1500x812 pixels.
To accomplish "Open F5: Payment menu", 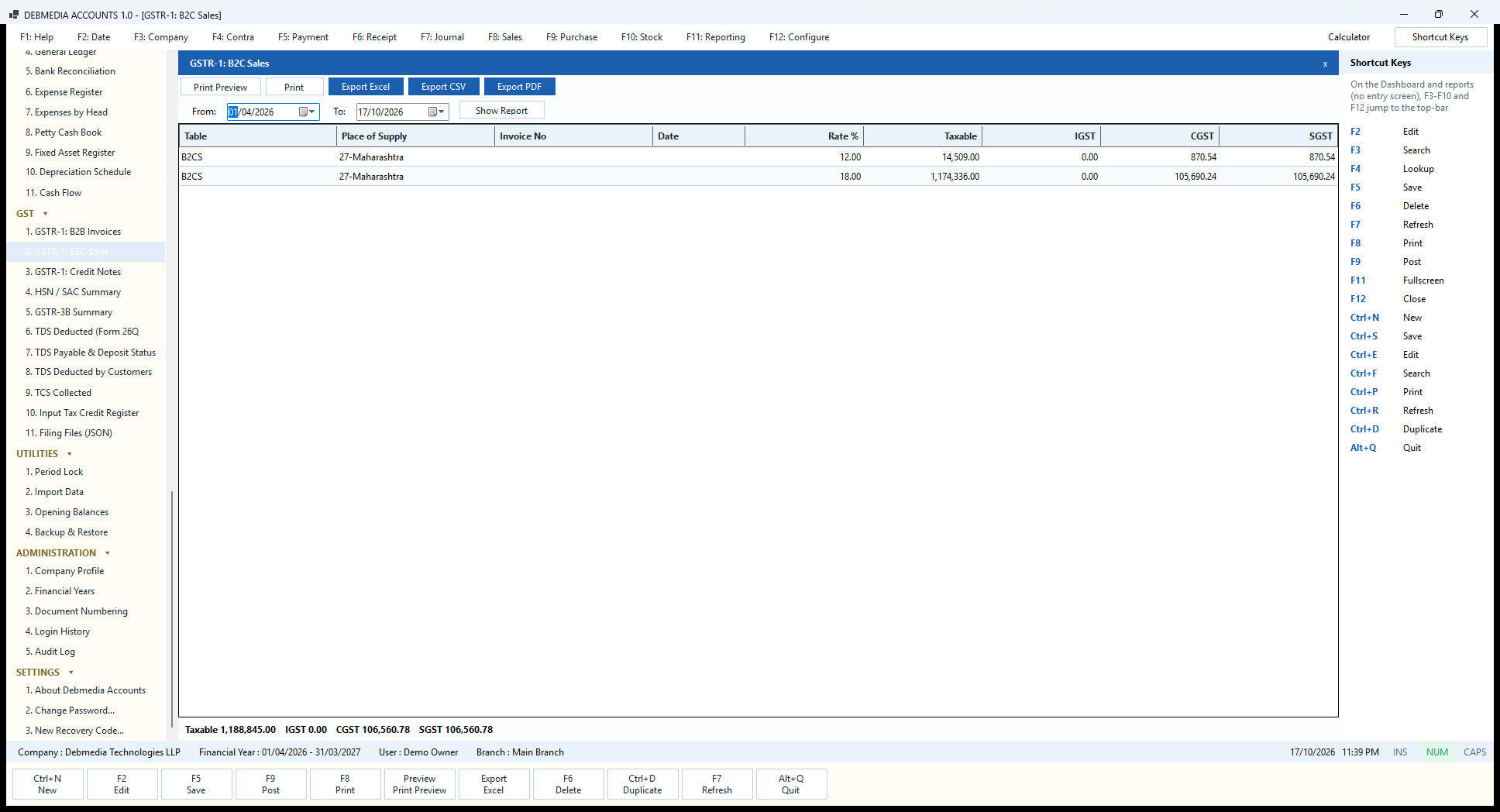I will [x=303, y=37].
